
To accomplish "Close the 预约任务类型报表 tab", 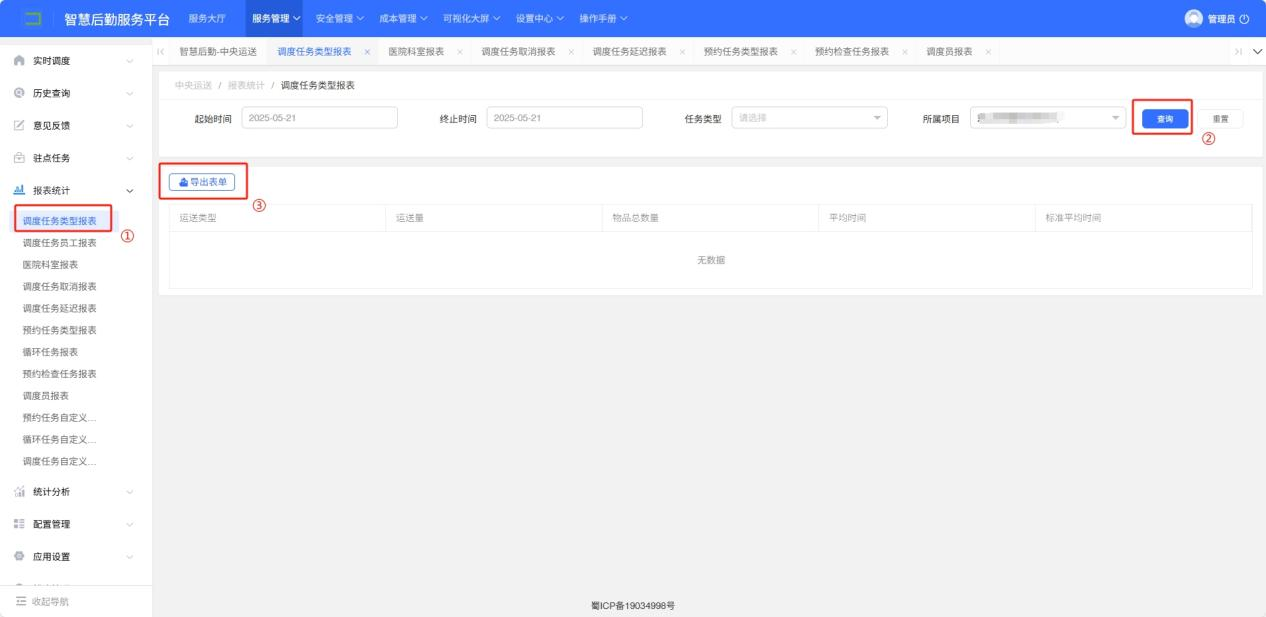I will click(x=793, y=51).
